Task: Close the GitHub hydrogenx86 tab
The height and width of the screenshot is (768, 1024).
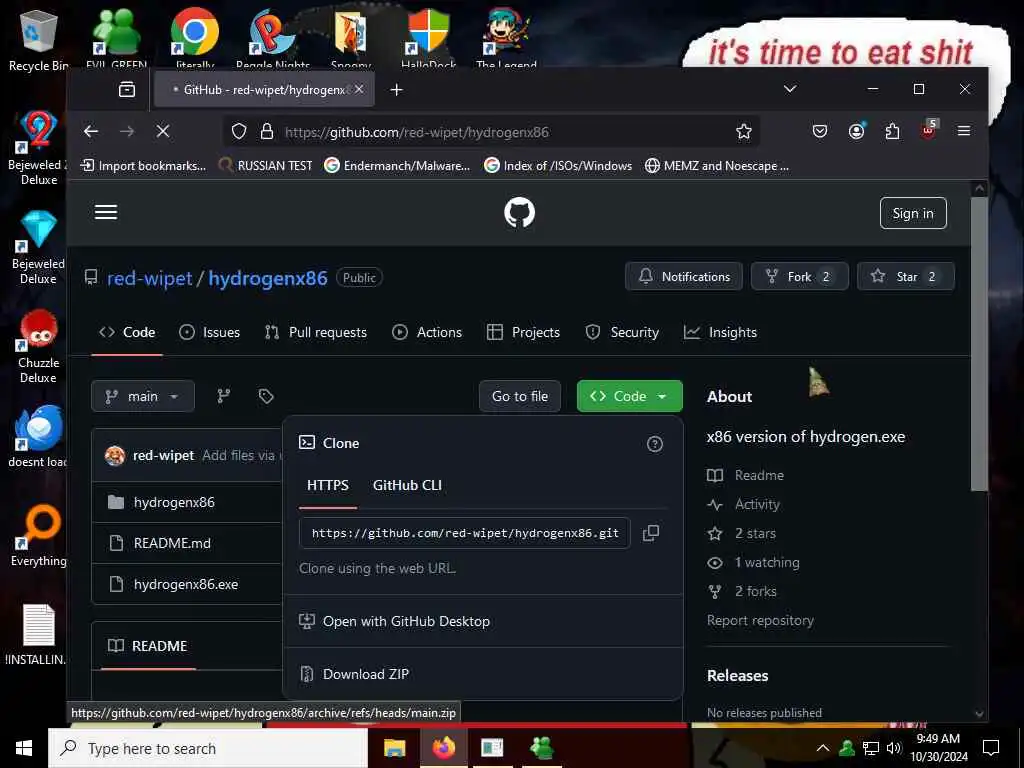Action: point(359,89)
